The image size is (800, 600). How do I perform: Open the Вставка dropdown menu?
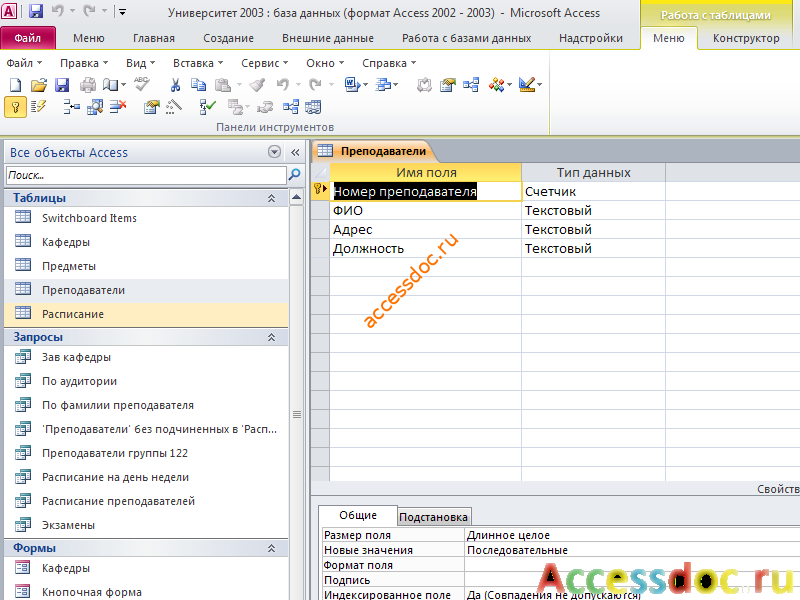[x=198, y=63]
